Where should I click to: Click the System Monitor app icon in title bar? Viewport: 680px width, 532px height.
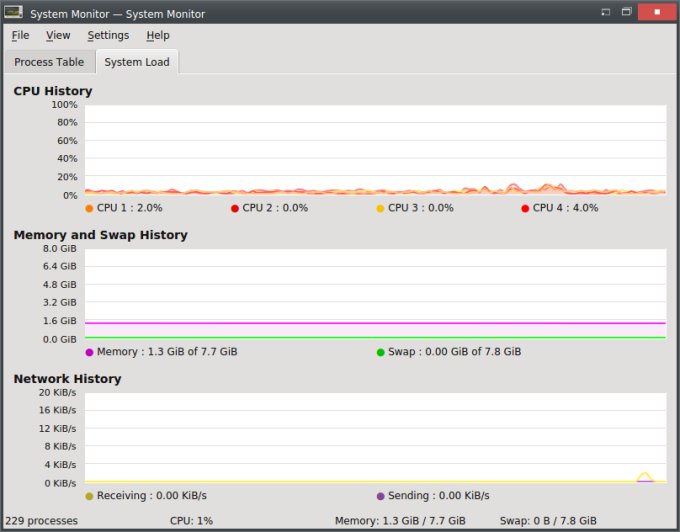tap(14, 13)
